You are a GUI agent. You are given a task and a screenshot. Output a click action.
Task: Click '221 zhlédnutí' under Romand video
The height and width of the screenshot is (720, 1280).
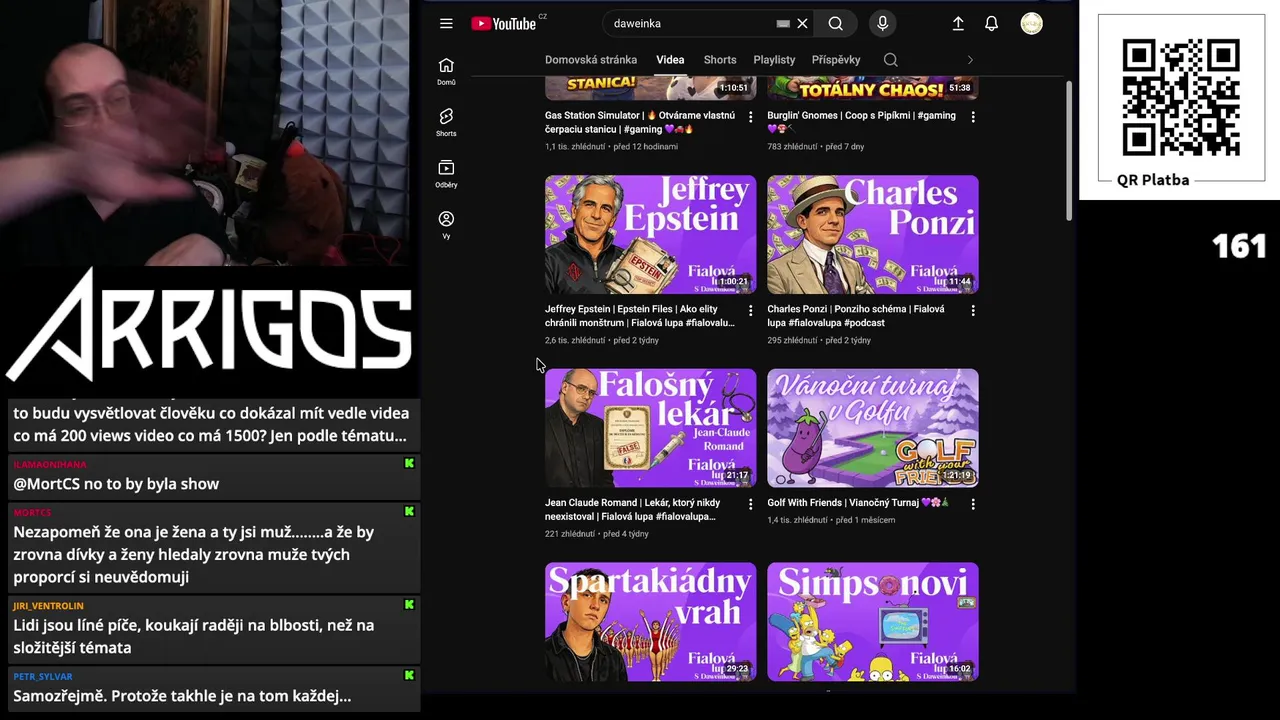click(x=570, y=534)
